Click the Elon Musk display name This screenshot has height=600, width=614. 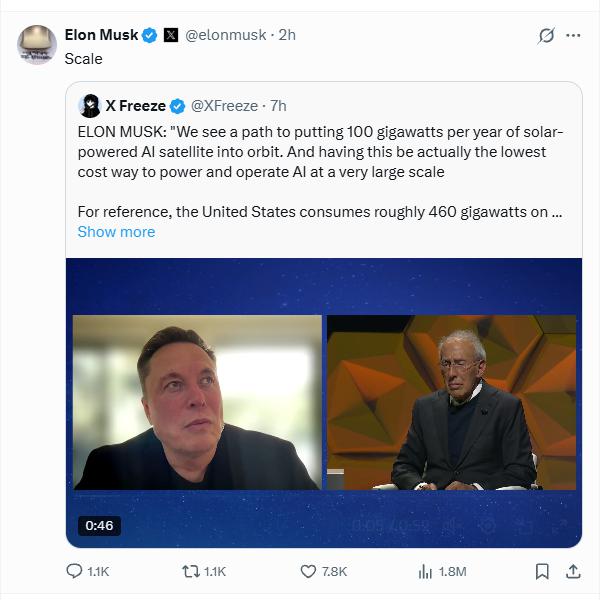click(101, 35)
